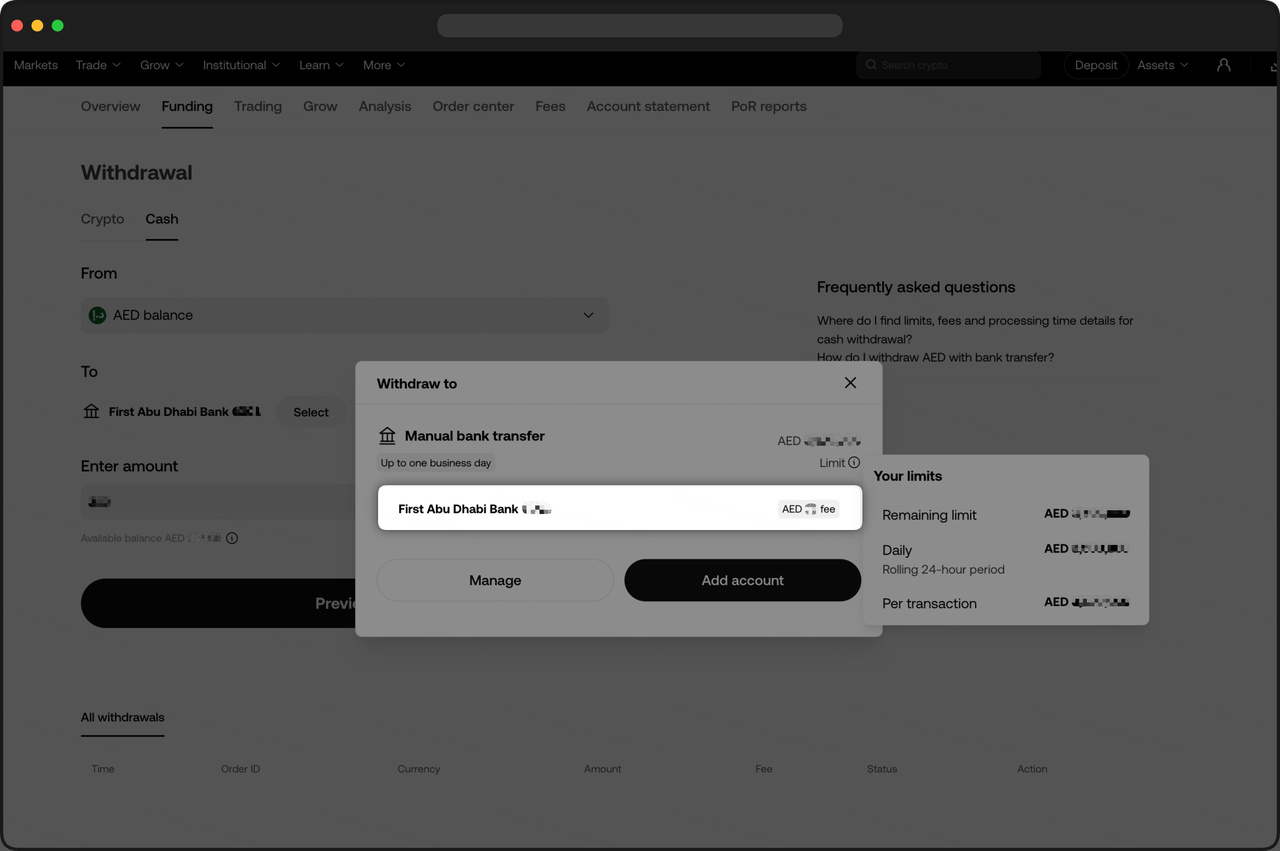The width and height of the screenshot is (1280, 851).
Task: Choose First Abu Dhabi Bank account in dialog
Action: [x=620, y=508]
